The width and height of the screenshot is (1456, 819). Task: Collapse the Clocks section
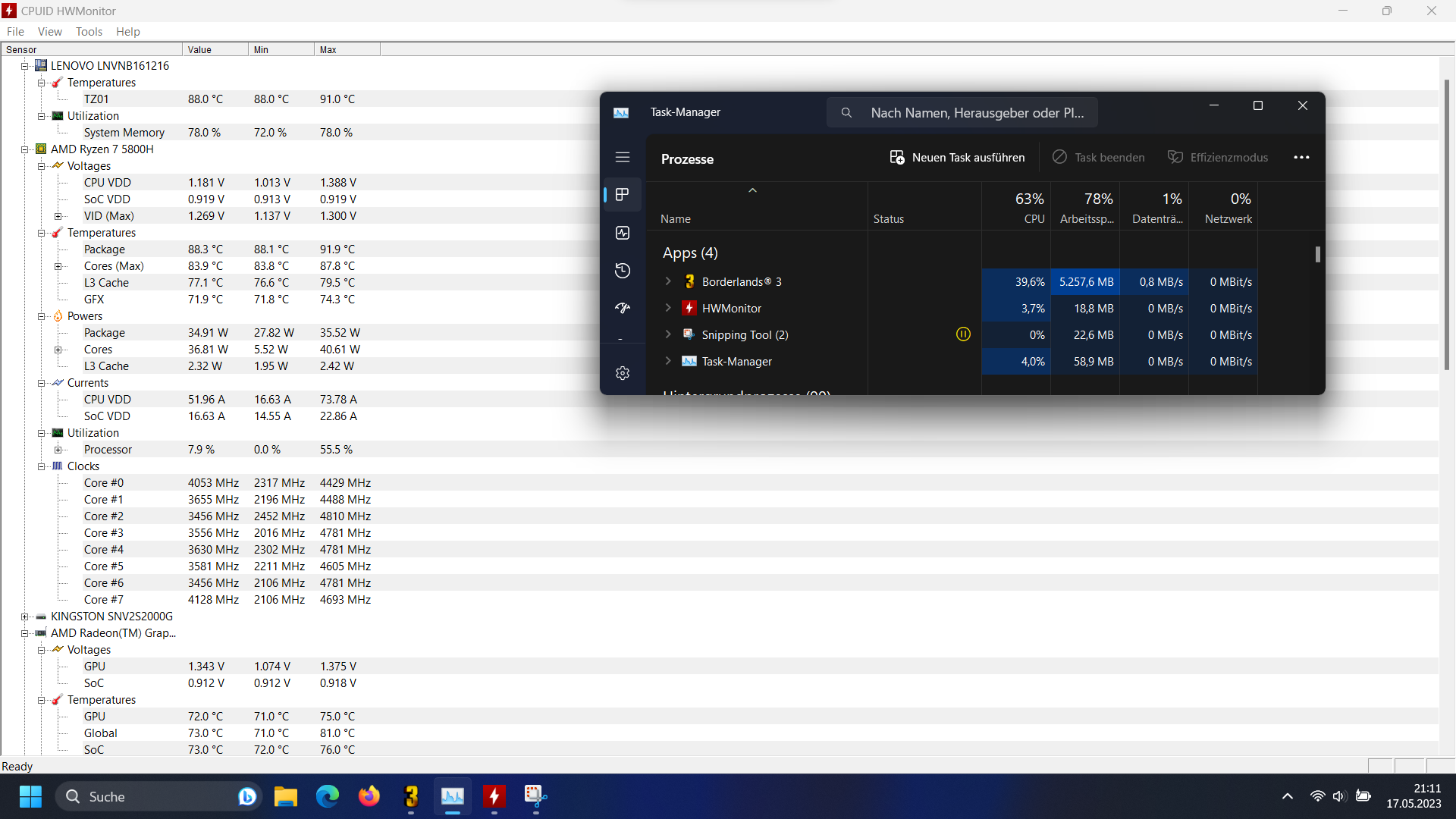[x=41, y=466]
